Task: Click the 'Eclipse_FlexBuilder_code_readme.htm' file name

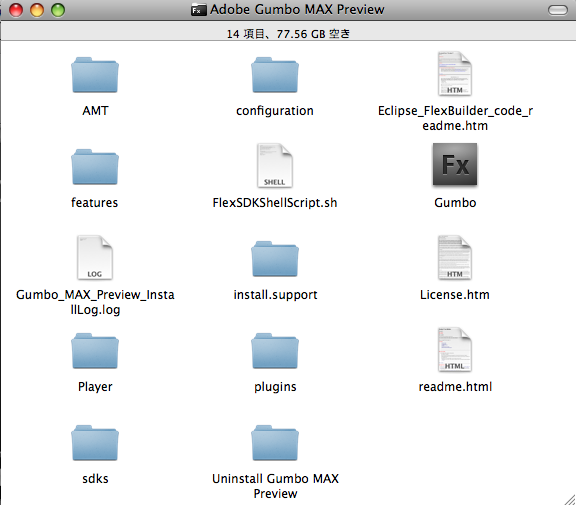Action: click(455, 118)
